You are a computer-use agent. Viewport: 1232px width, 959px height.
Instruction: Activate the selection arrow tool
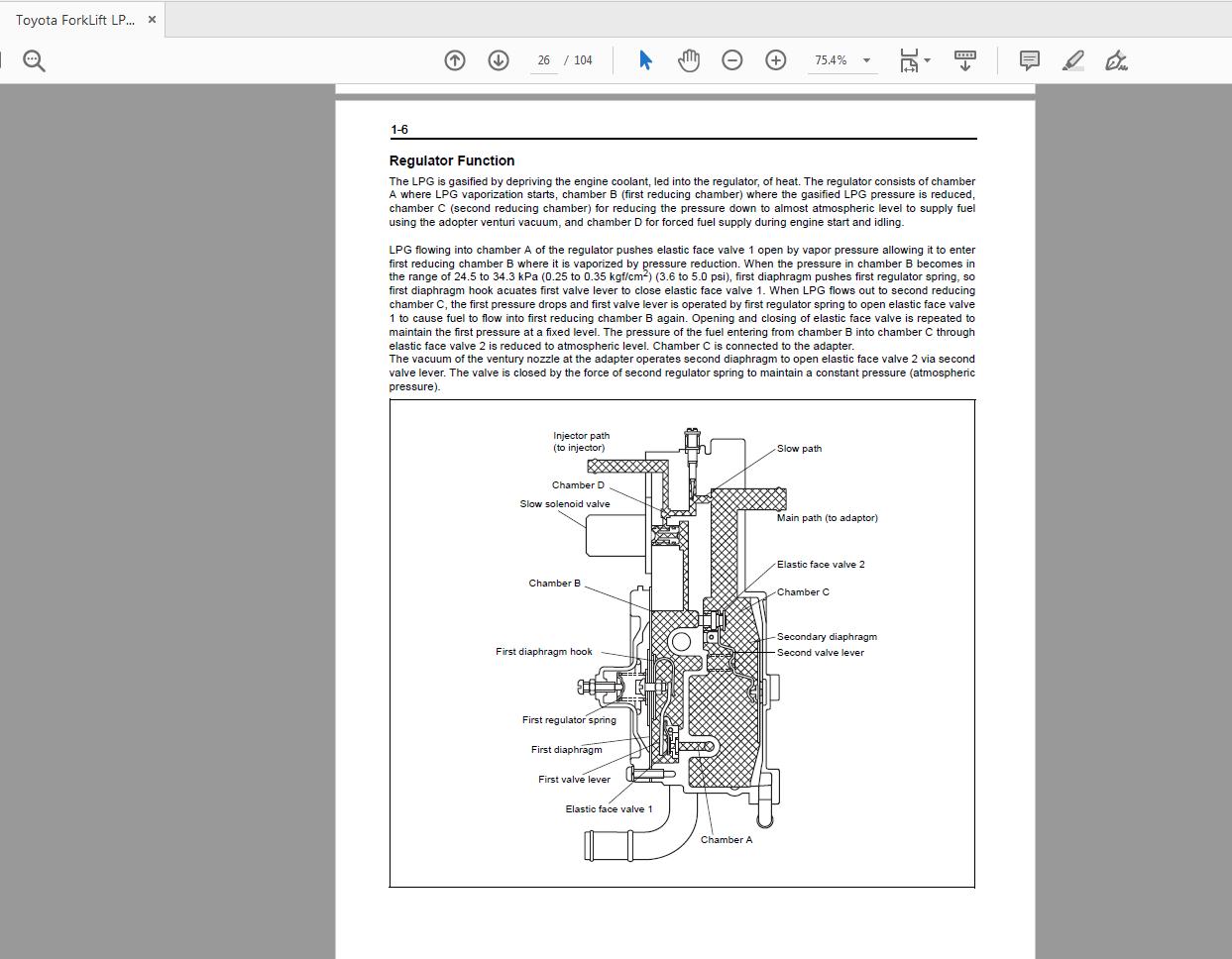[x=645, y=60]
